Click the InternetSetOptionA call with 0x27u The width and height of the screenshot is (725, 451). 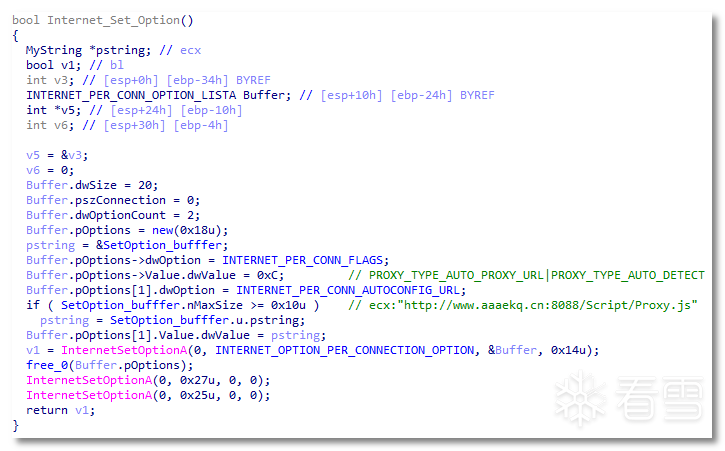tap(148, 380)
